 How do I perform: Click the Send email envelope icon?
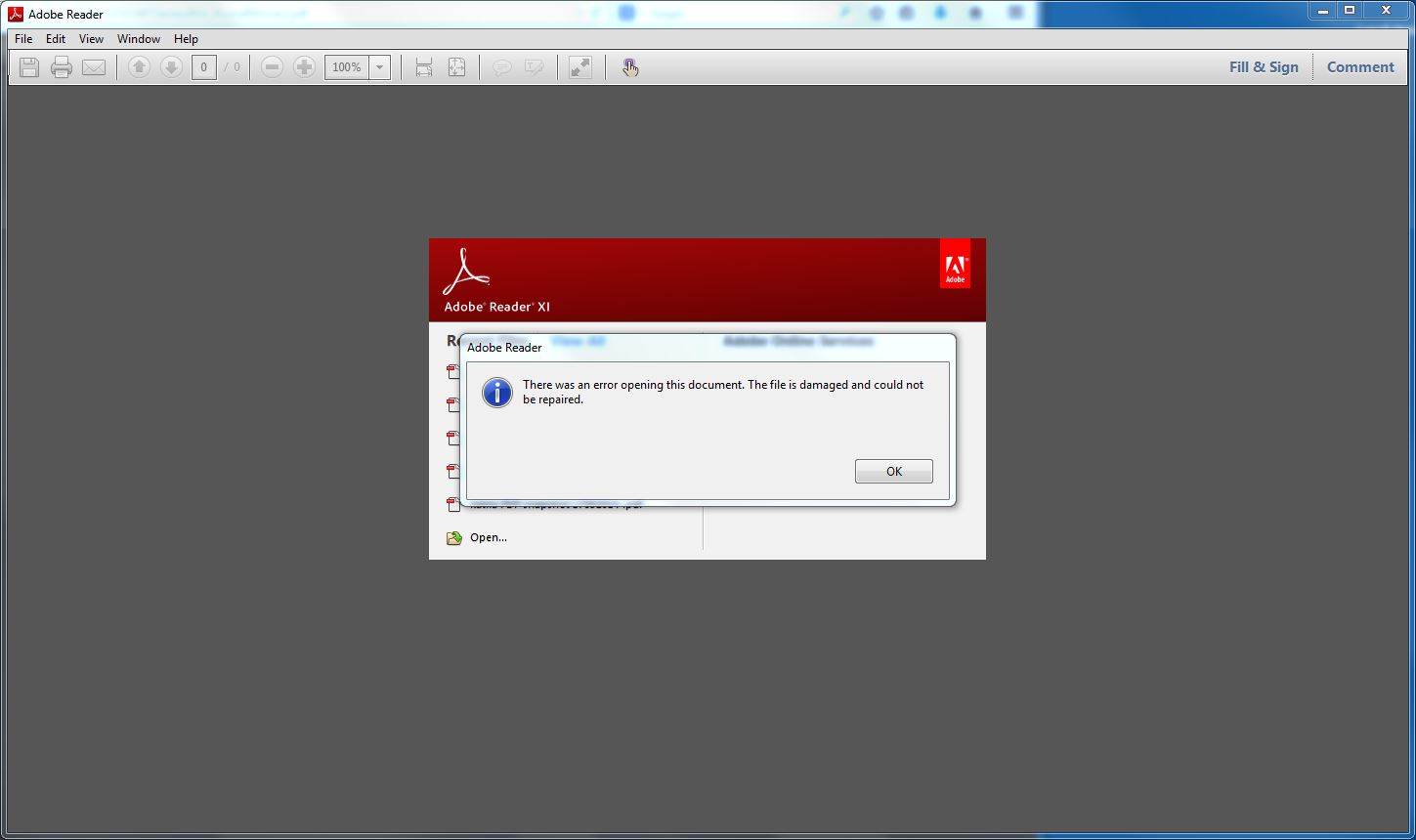pyautogui.click(x=94, y=67)
